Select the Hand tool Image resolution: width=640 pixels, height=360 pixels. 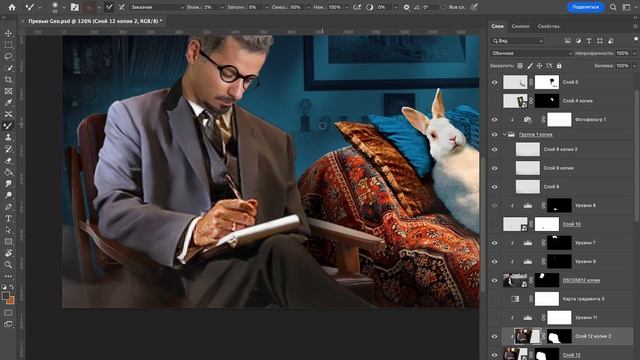[x=8, y=253]
